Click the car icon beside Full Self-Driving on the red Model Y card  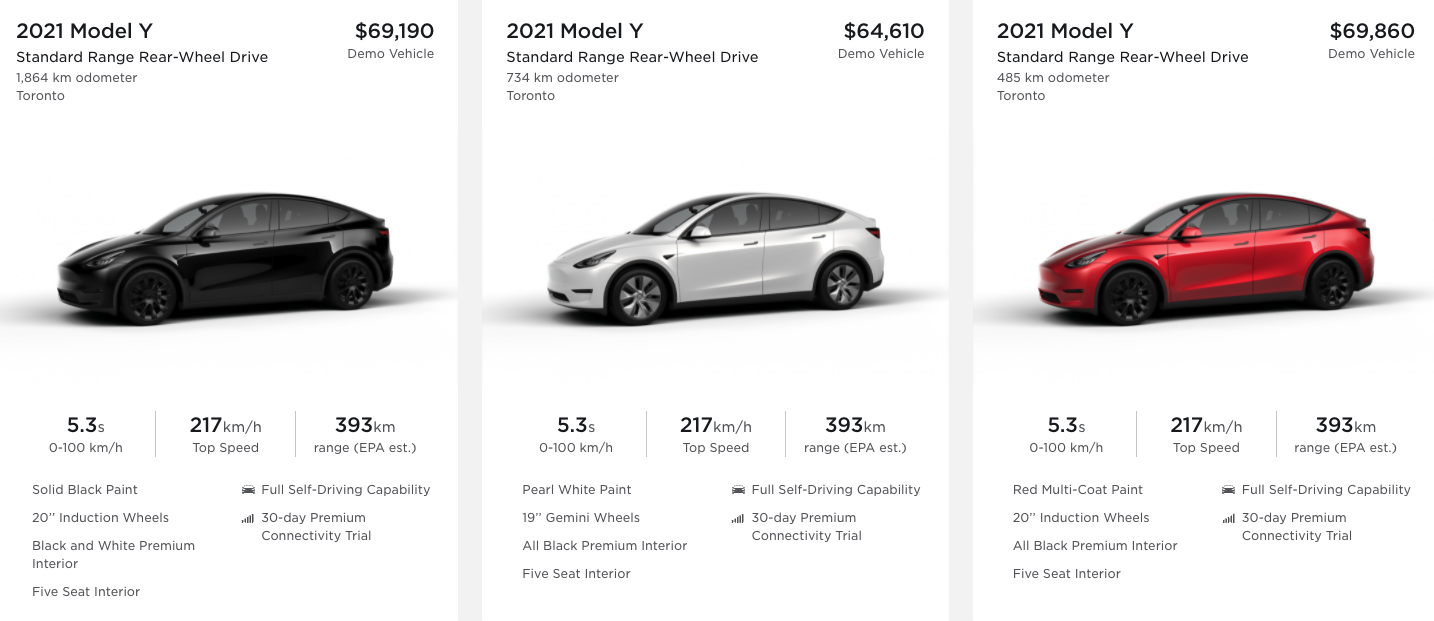[1228, 490]
